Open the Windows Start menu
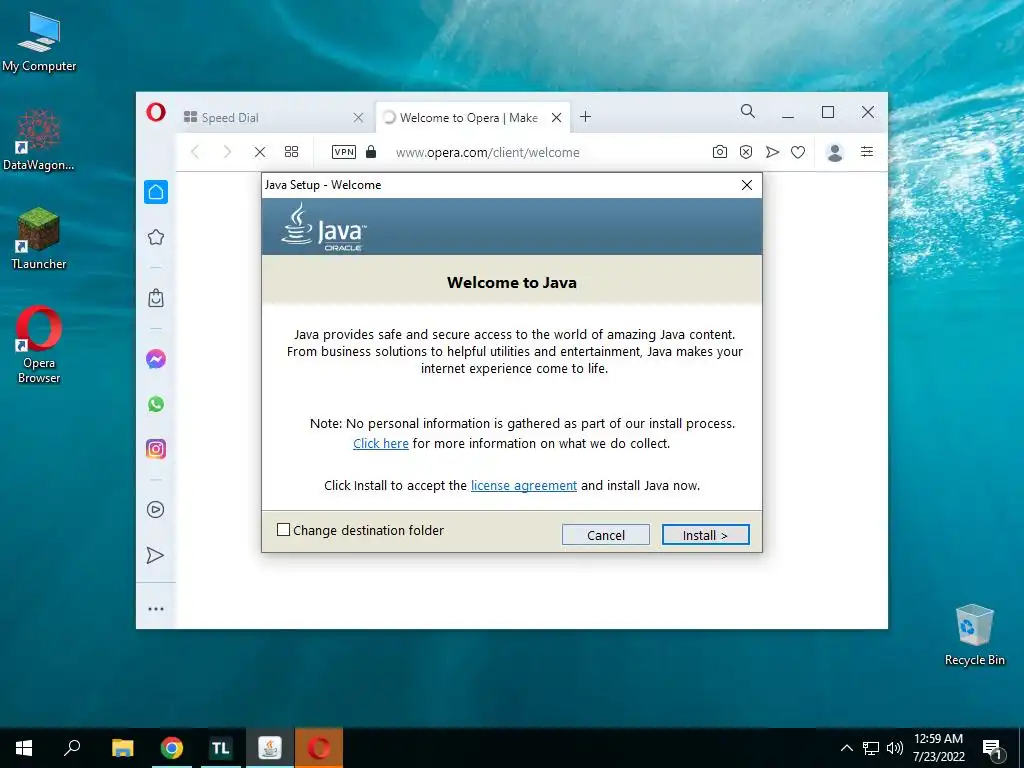1024x768 pixels. coord(24,748)
